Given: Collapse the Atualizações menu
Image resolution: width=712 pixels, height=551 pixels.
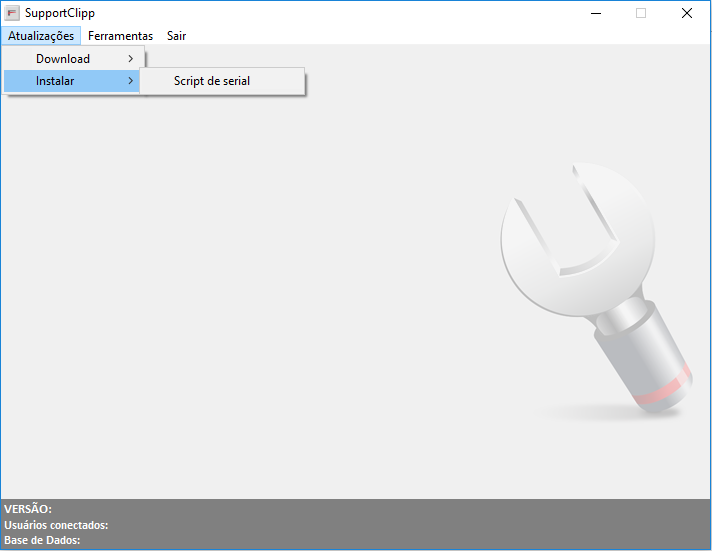Looking at the screenshot, I should (x=41, y=36).
